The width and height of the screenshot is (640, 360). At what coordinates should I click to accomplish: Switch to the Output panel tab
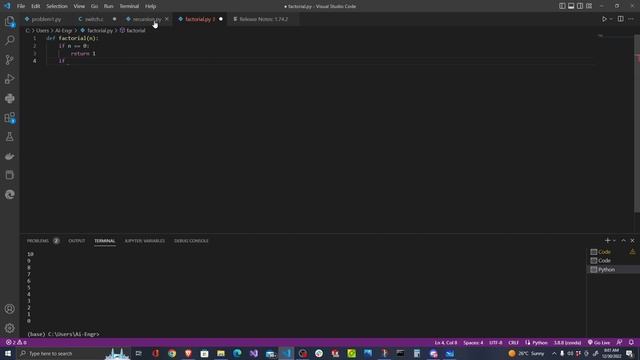point(77,241)
